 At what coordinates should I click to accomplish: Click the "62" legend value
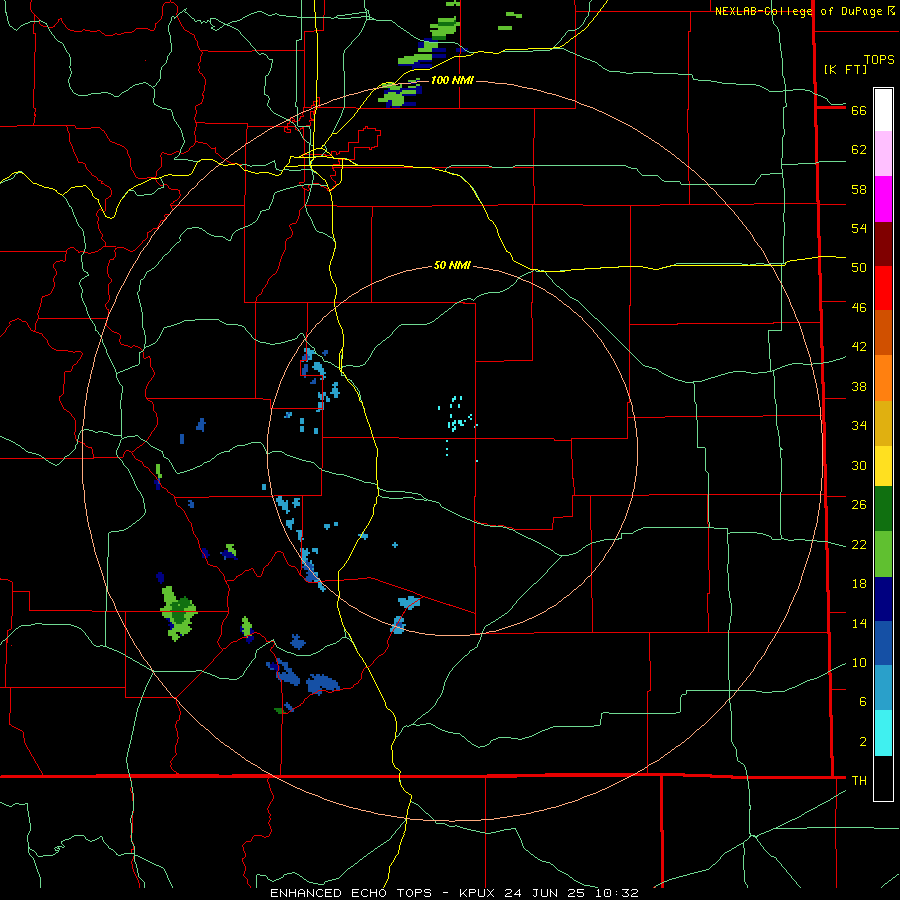859,150
